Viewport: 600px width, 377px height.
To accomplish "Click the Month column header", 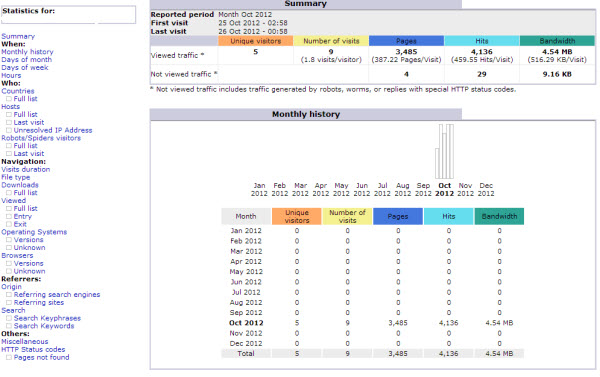I will 246,216.
